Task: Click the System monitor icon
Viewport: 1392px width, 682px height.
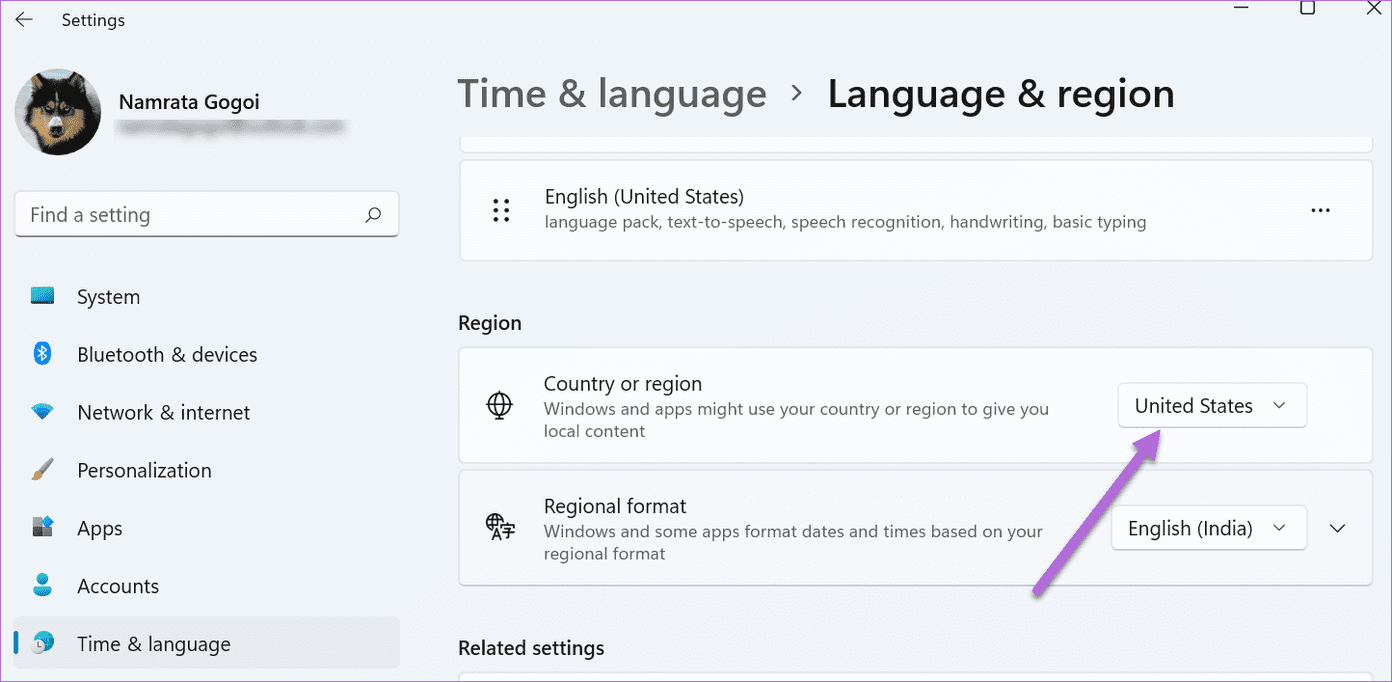Action: coord(42,296)
